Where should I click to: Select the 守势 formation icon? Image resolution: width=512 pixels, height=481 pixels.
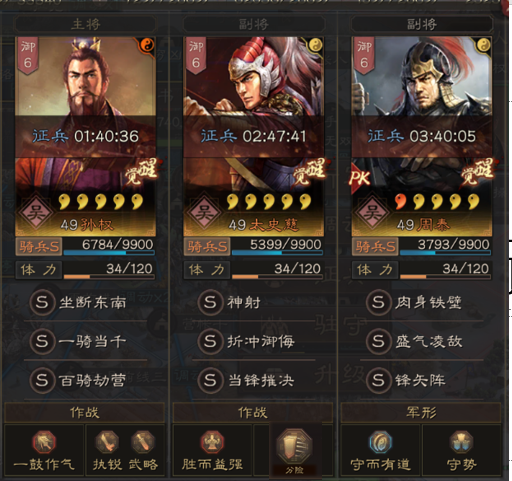(x=461, y=442)
